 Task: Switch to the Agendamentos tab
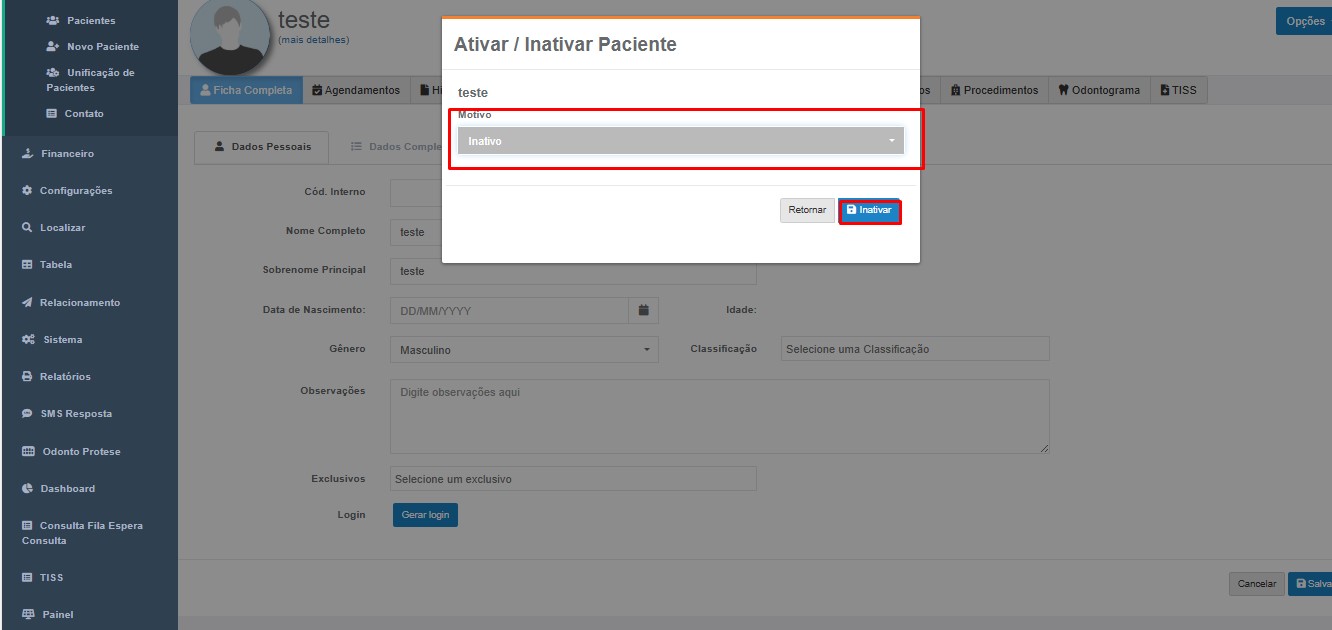tap(355, 90)
